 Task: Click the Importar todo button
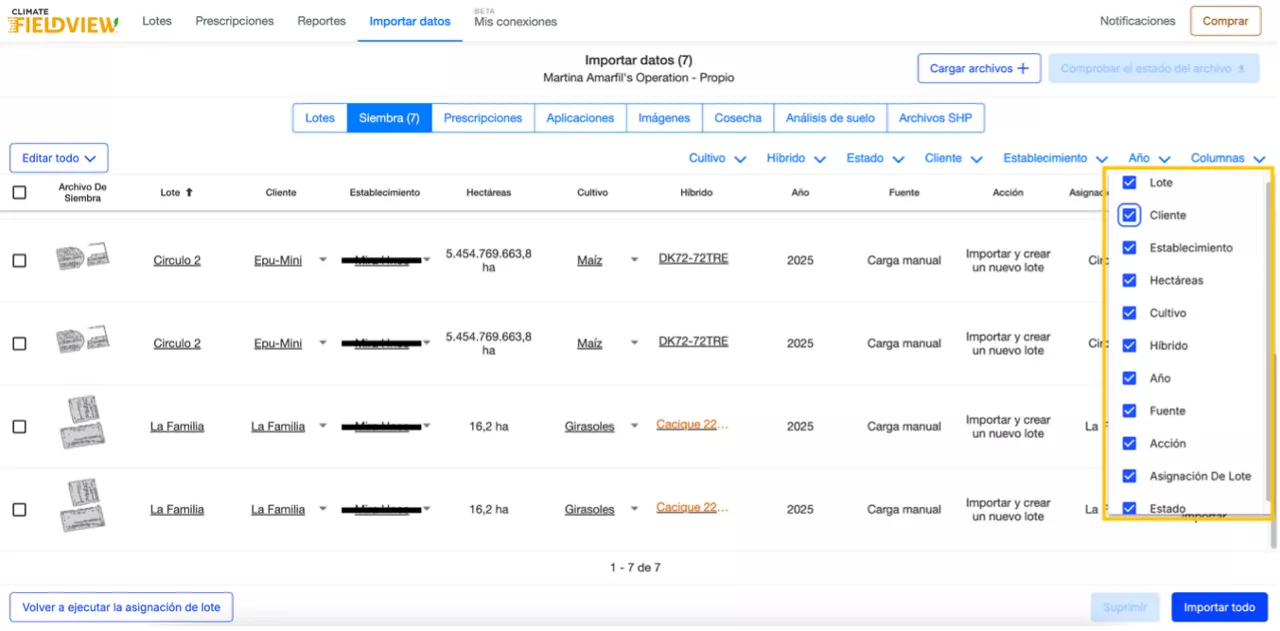(x=1219, y=607)
